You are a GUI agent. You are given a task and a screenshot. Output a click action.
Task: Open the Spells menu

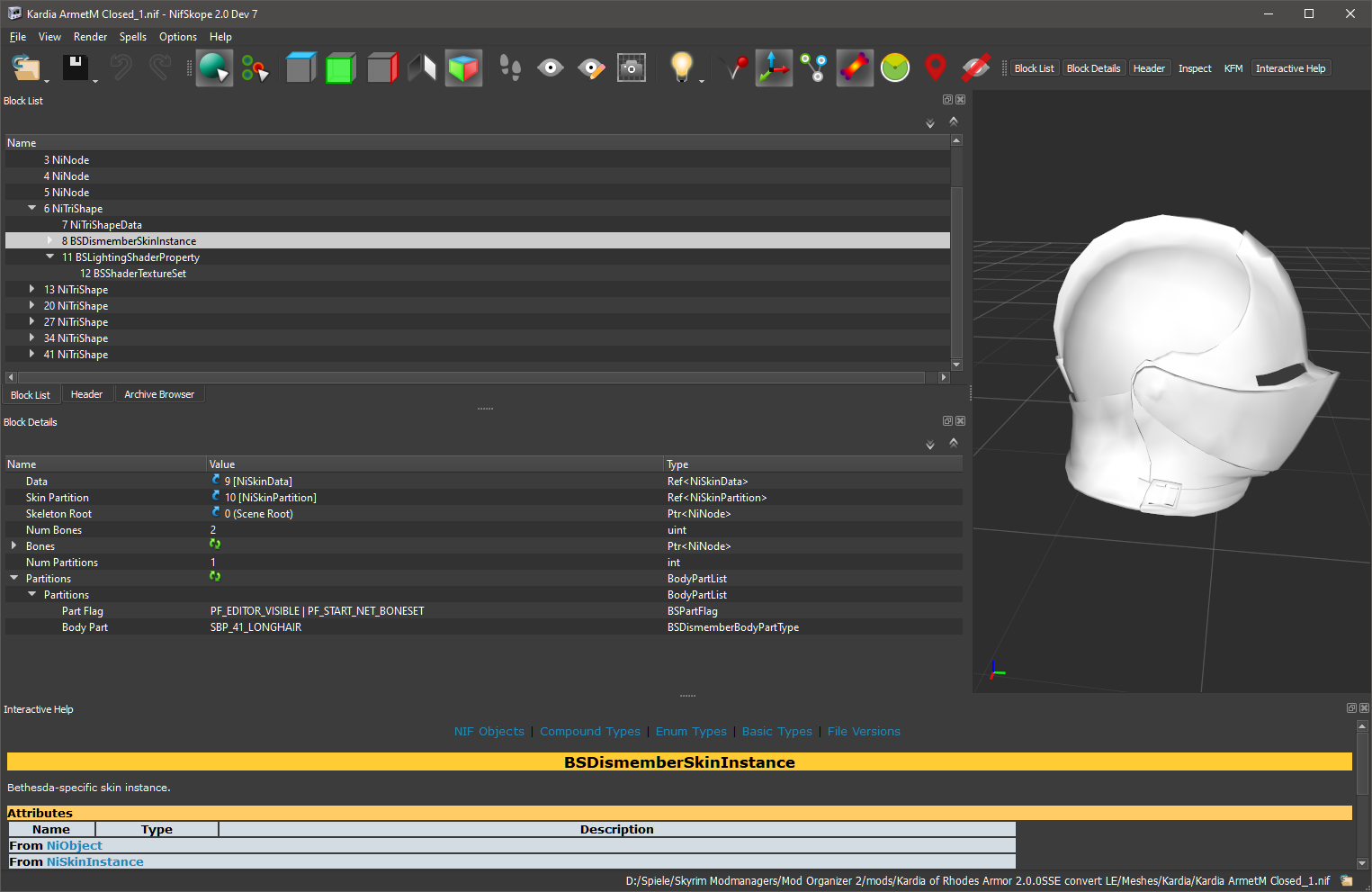click(132, 37)
